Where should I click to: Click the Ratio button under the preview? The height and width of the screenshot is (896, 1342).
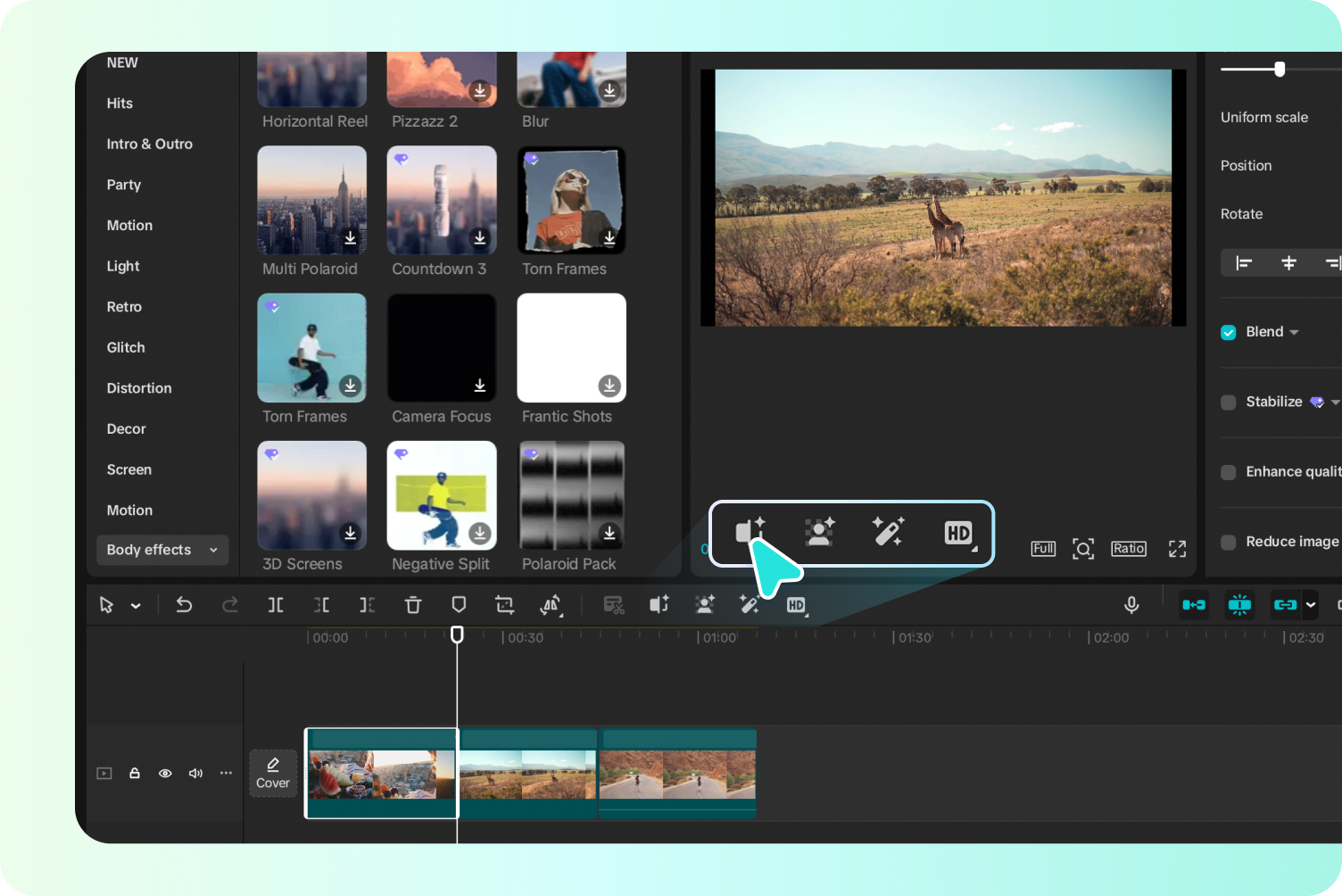1129,548
